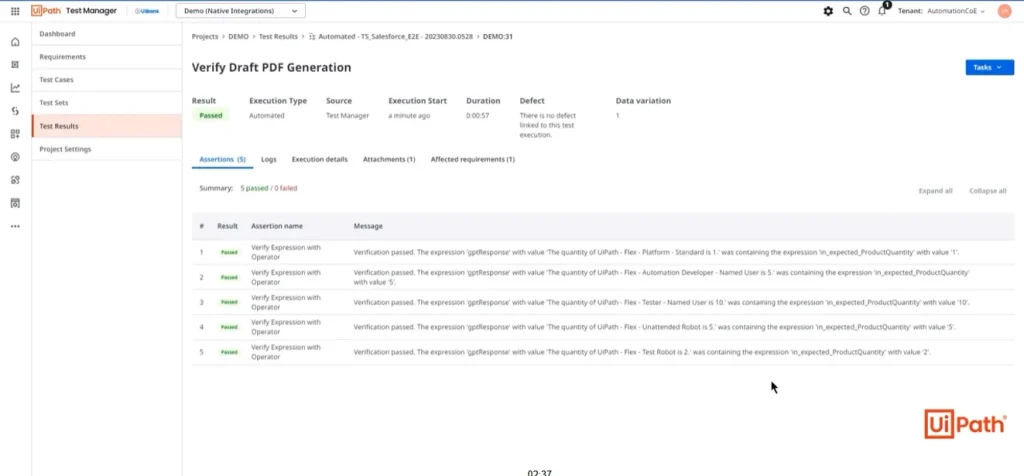Viewport: 1024px width, 476px height.
Task: Click the DEMO breadcrumb link
Action: (238, 37)
